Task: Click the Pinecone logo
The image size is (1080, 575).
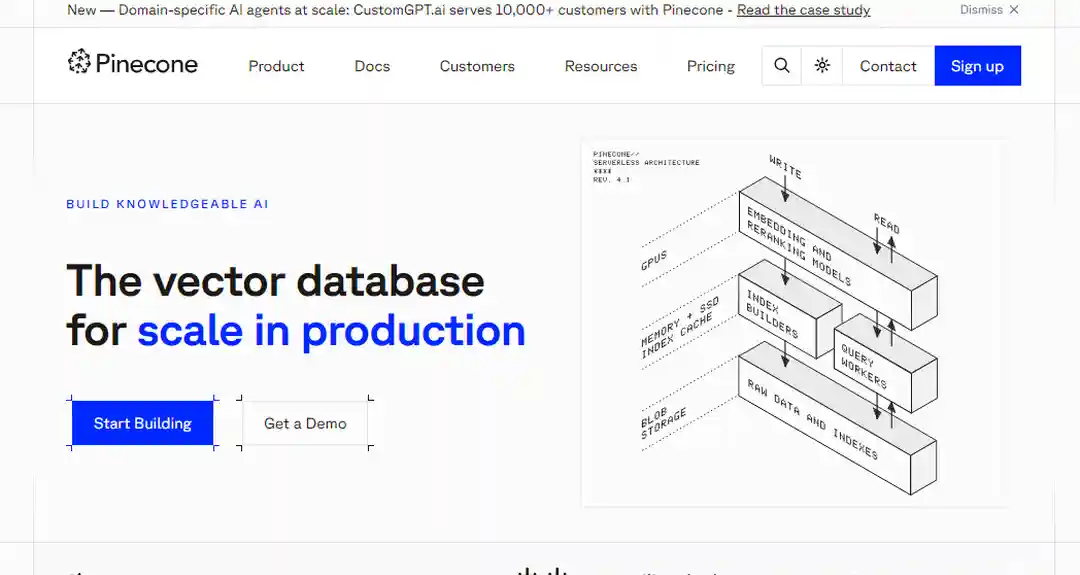Action: pos(132,63)
